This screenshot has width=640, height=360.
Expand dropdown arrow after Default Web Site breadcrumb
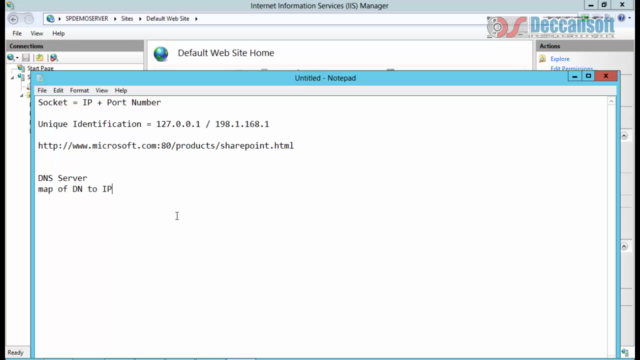coord(196,19)
